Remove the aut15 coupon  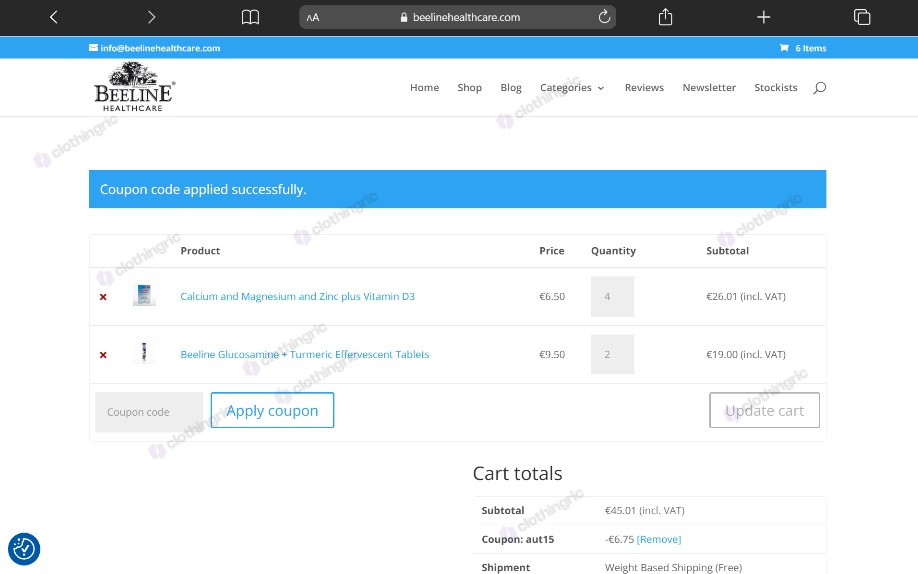click(659, 539)
